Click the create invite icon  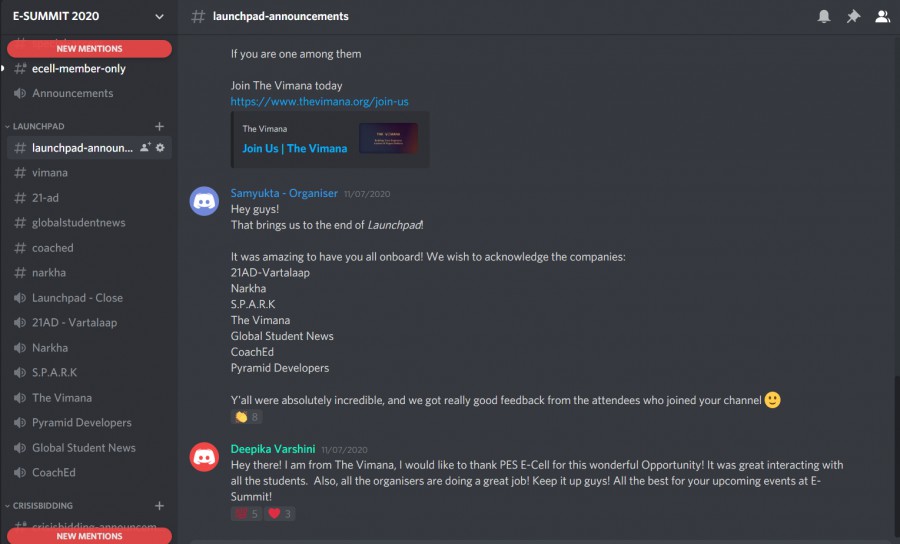coord(145,148)
